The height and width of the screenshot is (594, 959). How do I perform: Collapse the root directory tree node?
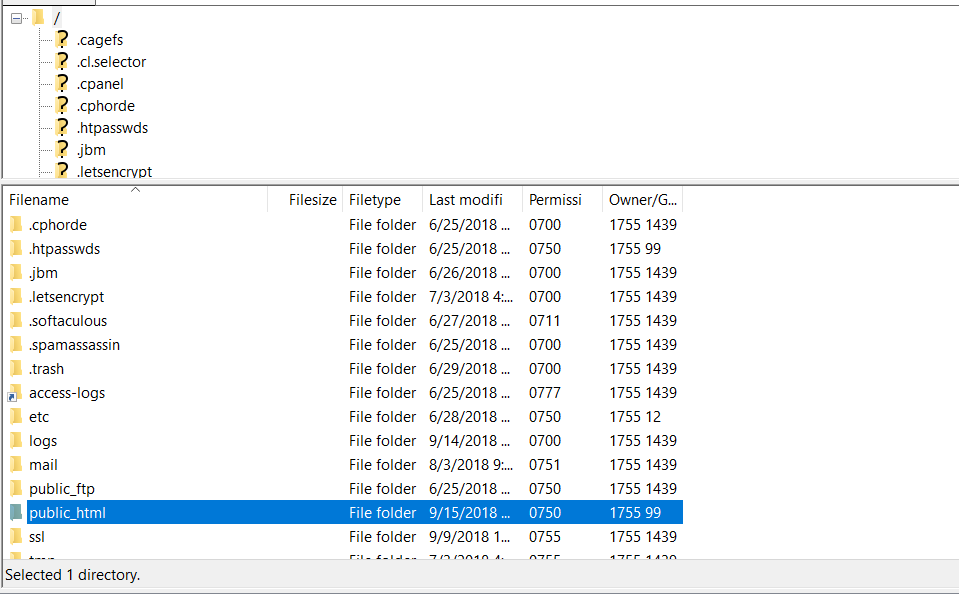16,18
